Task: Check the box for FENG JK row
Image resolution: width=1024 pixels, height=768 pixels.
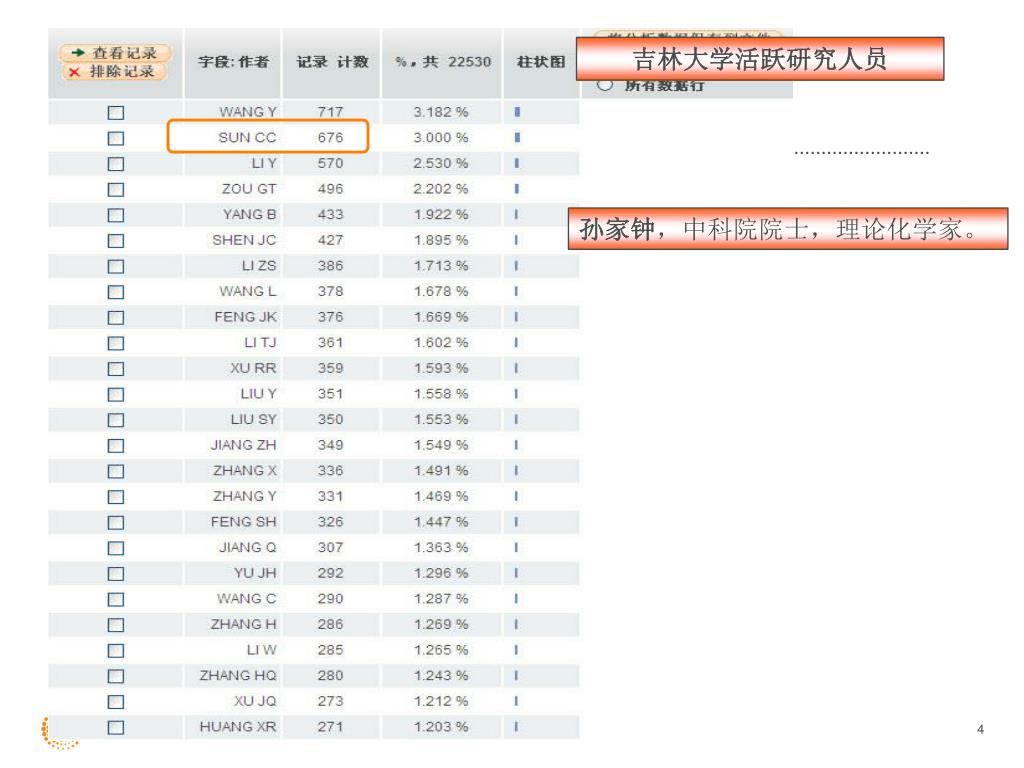Action: tap(116, 317)
